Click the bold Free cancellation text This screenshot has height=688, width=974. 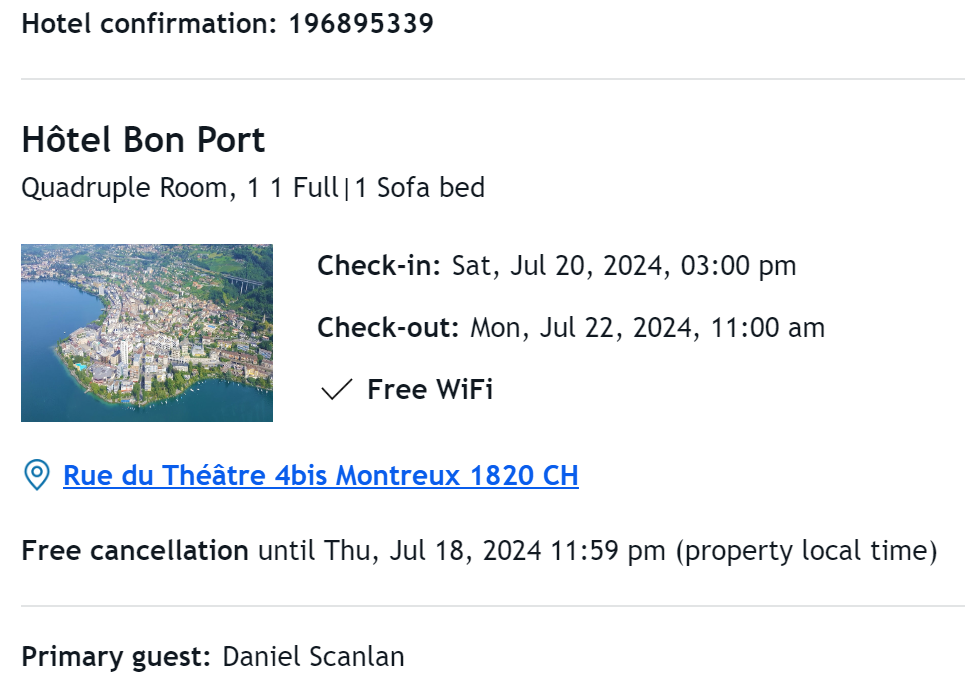click(135, 551)
